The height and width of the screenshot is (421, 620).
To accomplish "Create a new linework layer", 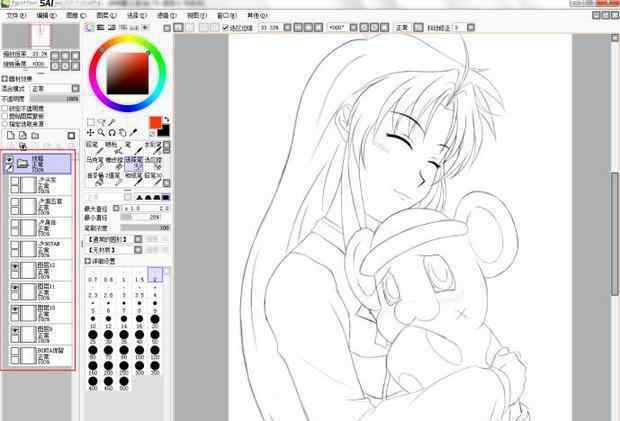I will click(x=23, y=136).
